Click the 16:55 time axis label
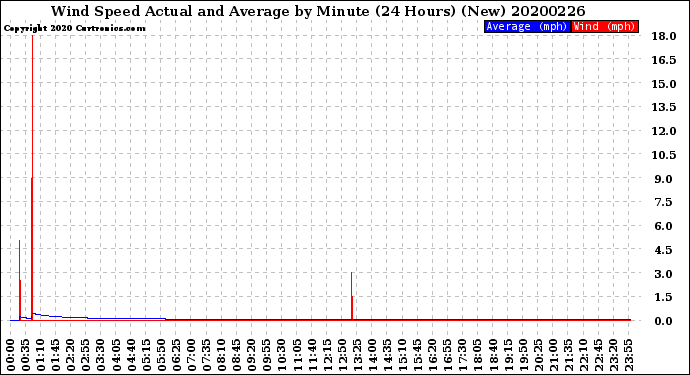 pyautogui.click(x=448, y=355)
